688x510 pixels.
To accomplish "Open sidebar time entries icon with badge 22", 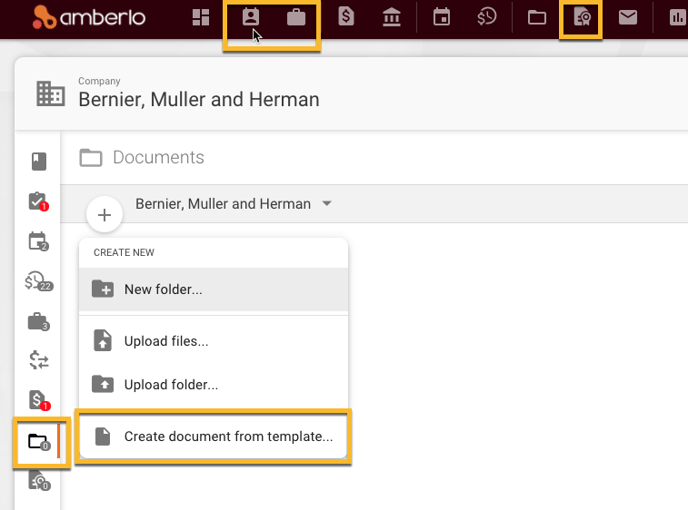I will 39,281.
